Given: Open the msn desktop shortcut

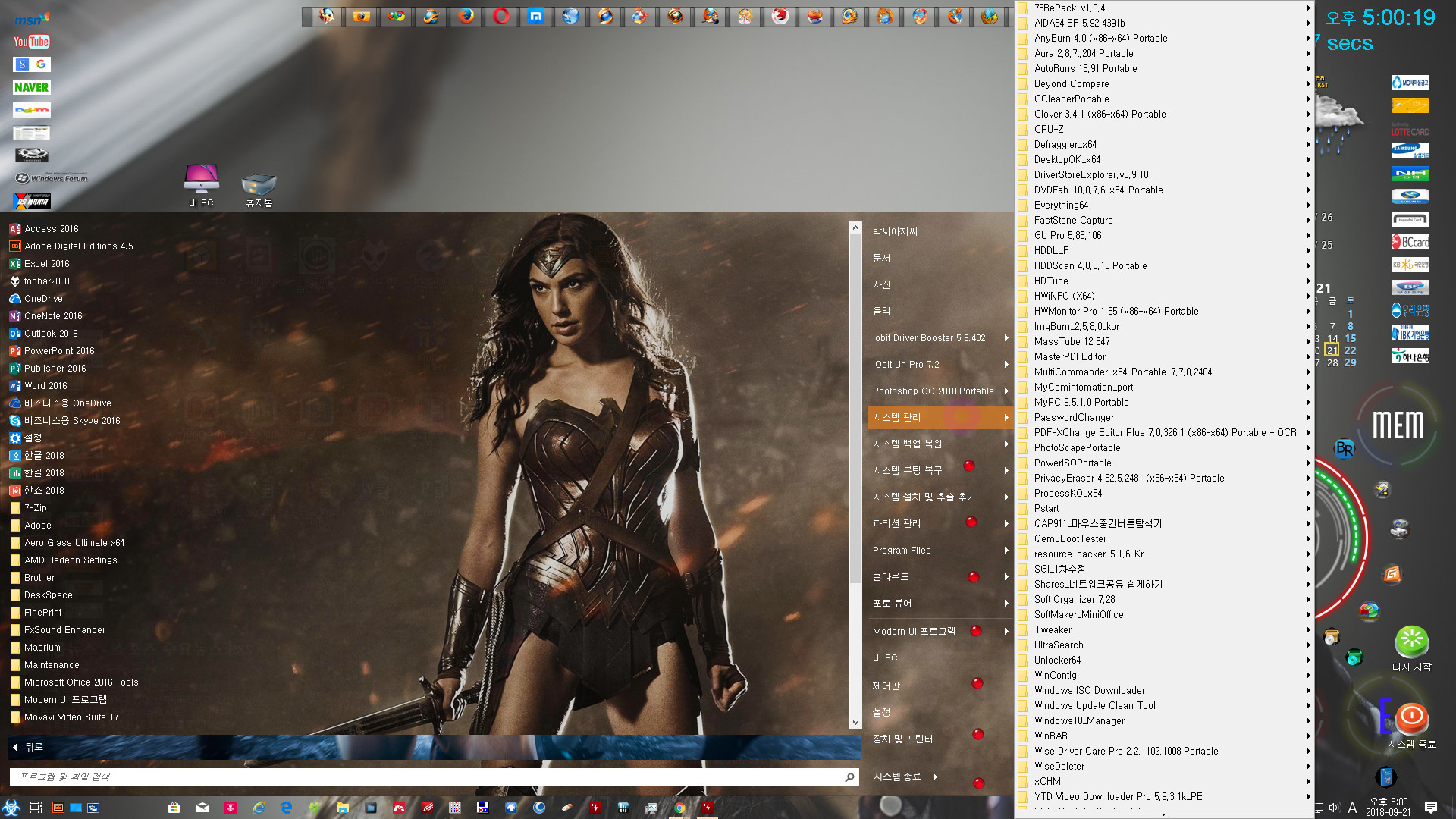Looking at the screenshot, I should click(x=31, y=19).
